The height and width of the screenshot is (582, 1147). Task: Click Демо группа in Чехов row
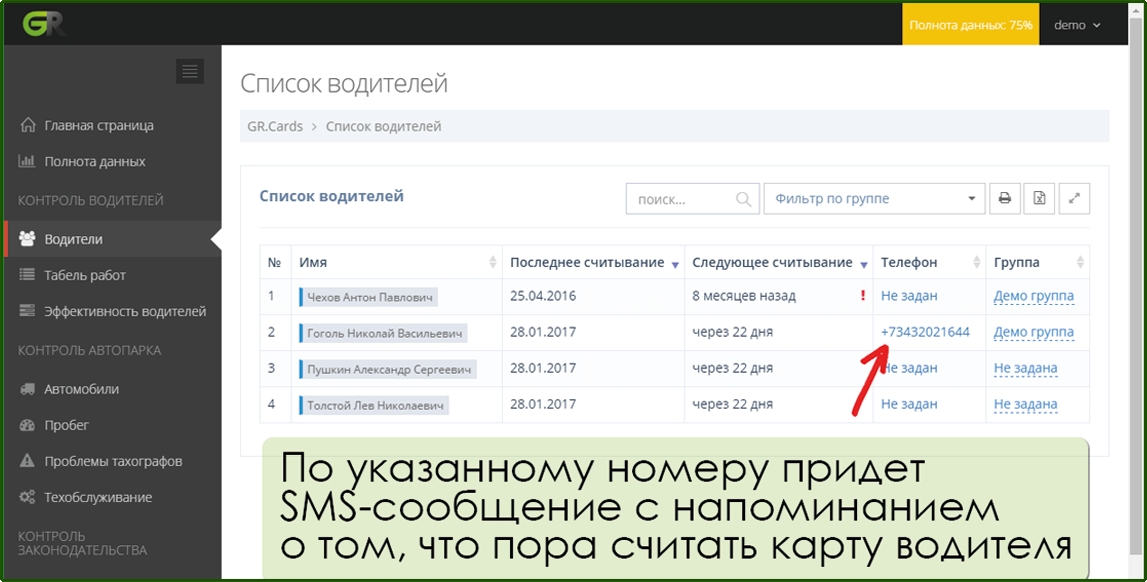point(1034,296)
